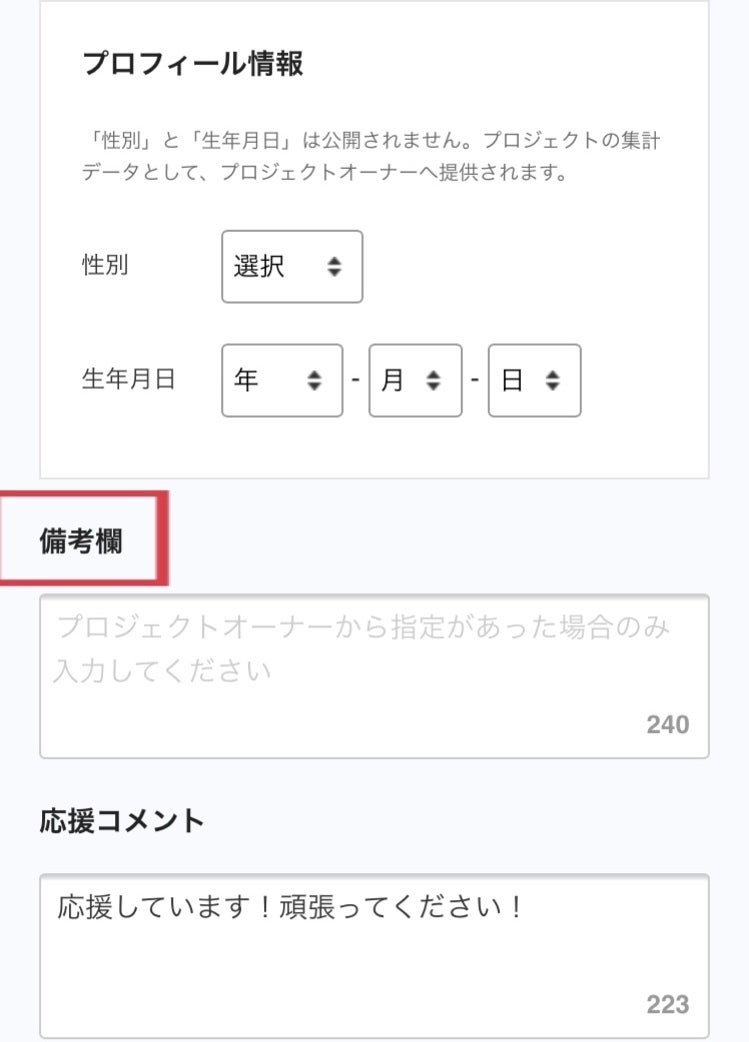The image size is (749, 1042).
Task: Click the arrow icon in the 月 selector
Action: click(434, 381)
